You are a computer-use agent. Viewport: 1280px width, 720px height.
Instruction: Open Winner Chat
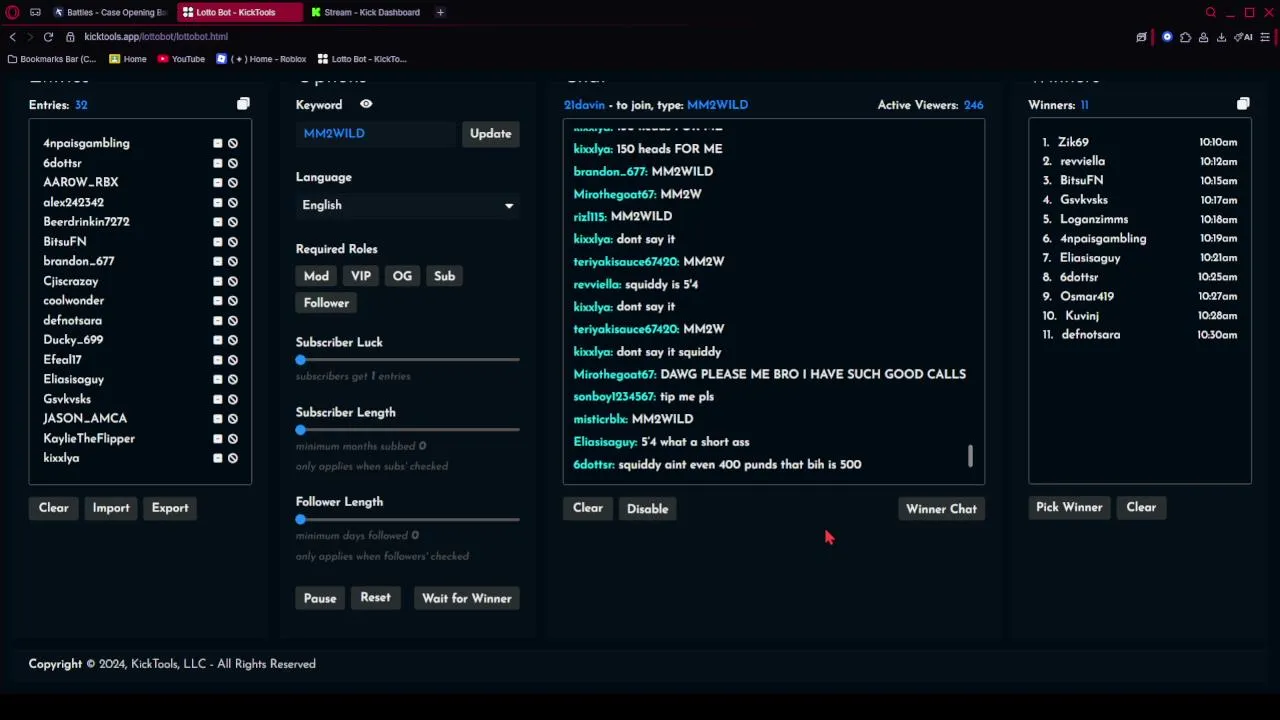point(941,509)
